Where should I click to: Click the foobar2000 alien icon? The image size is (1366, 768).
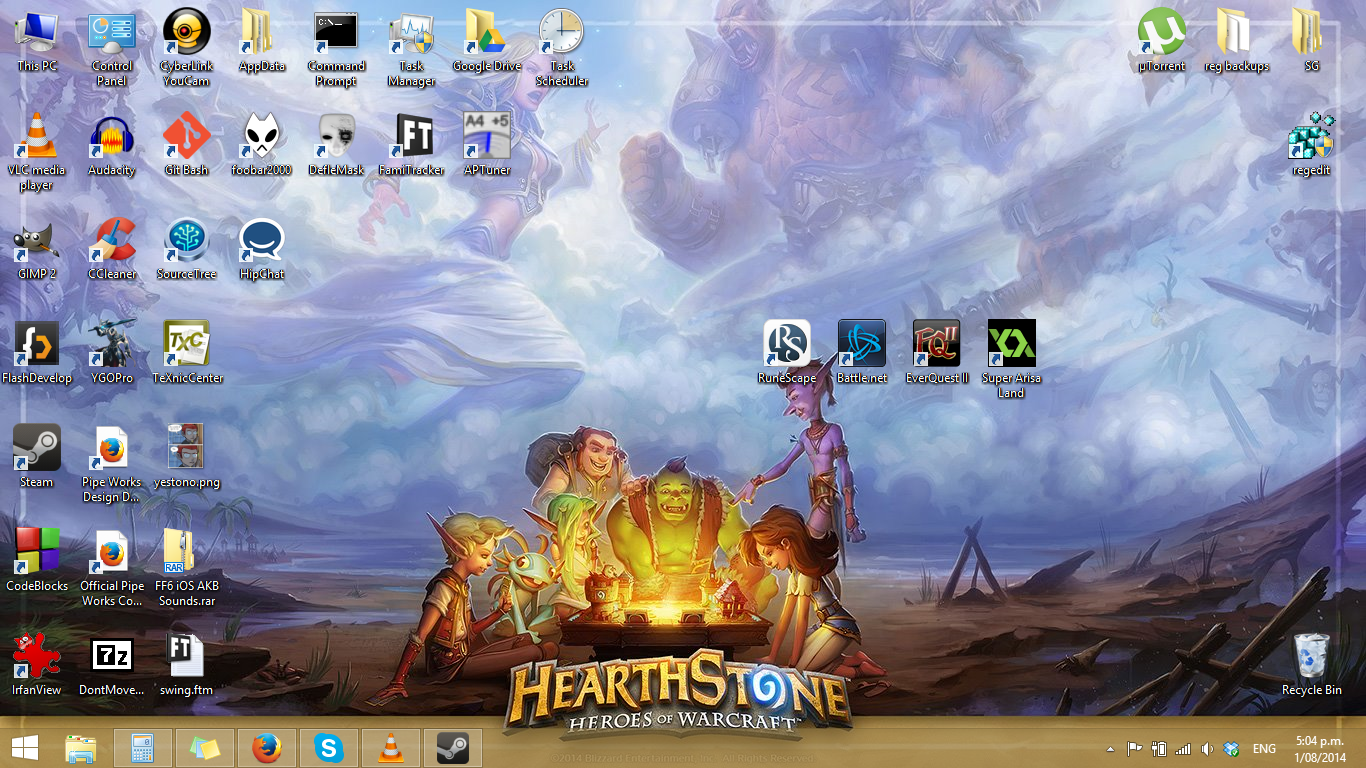click(x=262, y=145)
